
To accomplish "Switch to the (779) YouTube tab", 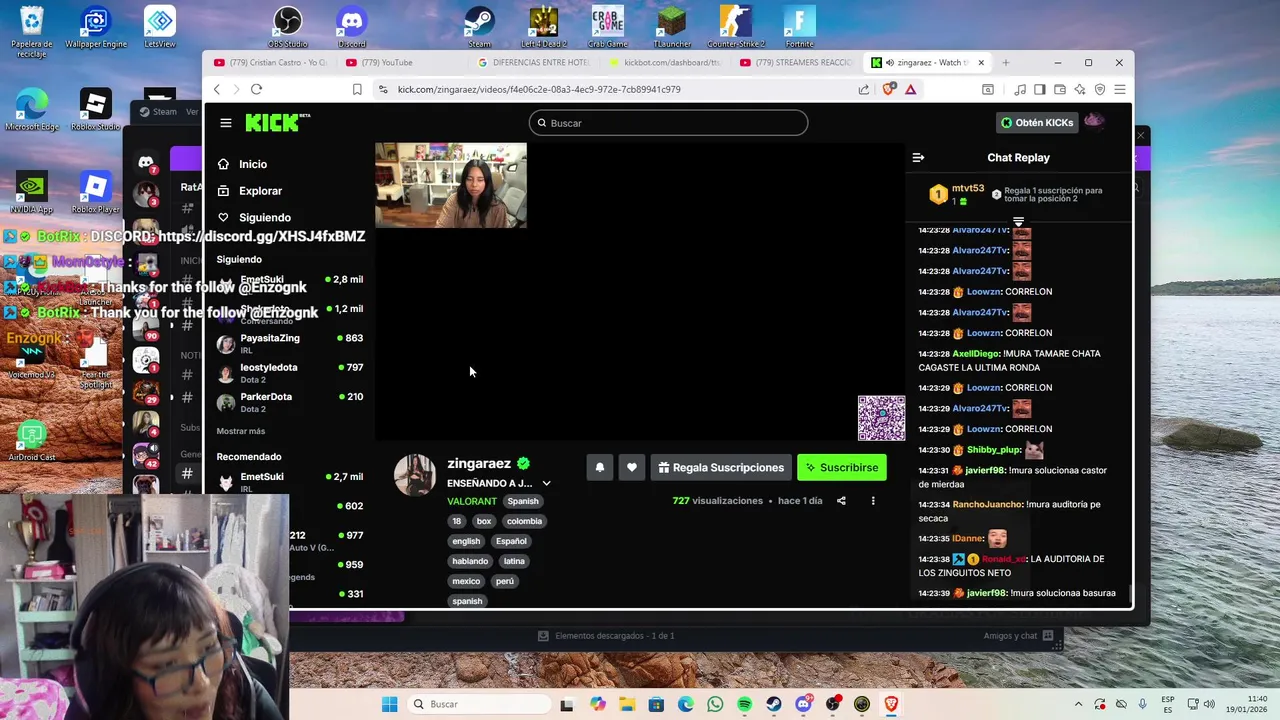I will click(400, 63).
